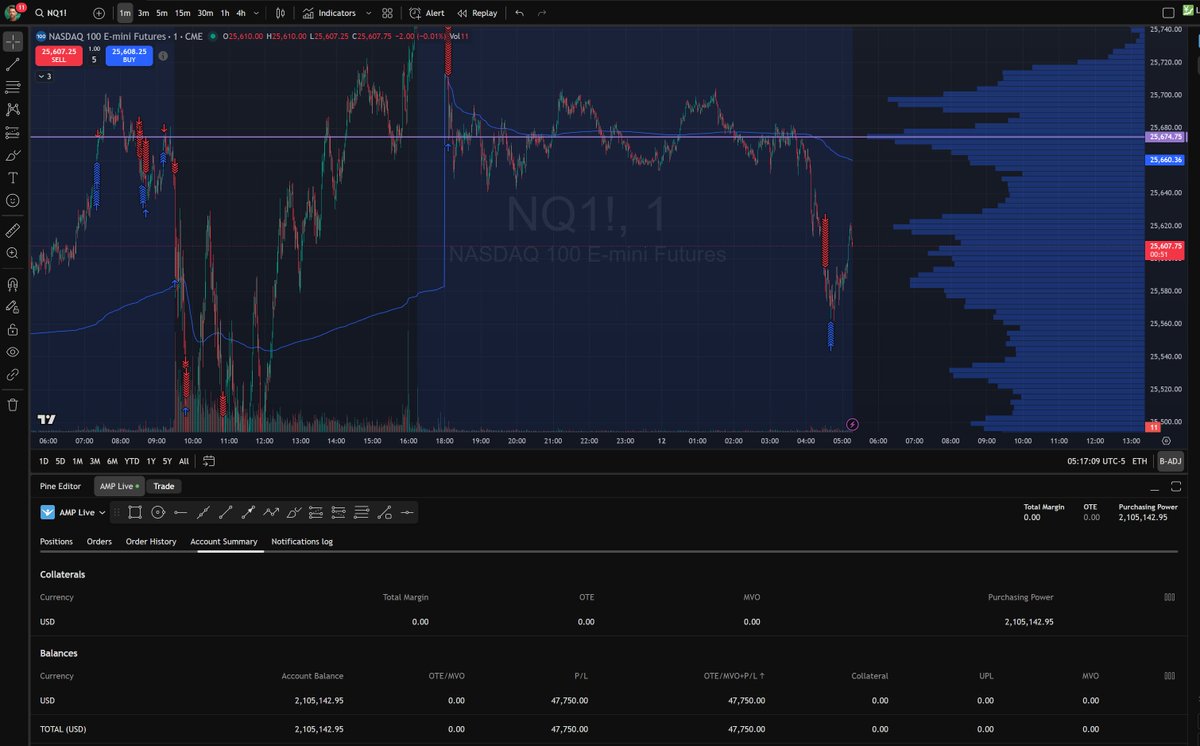Select the trend line drawing tool
Viewport: 1200px width, 746px height.
click(x=13, y=64)
